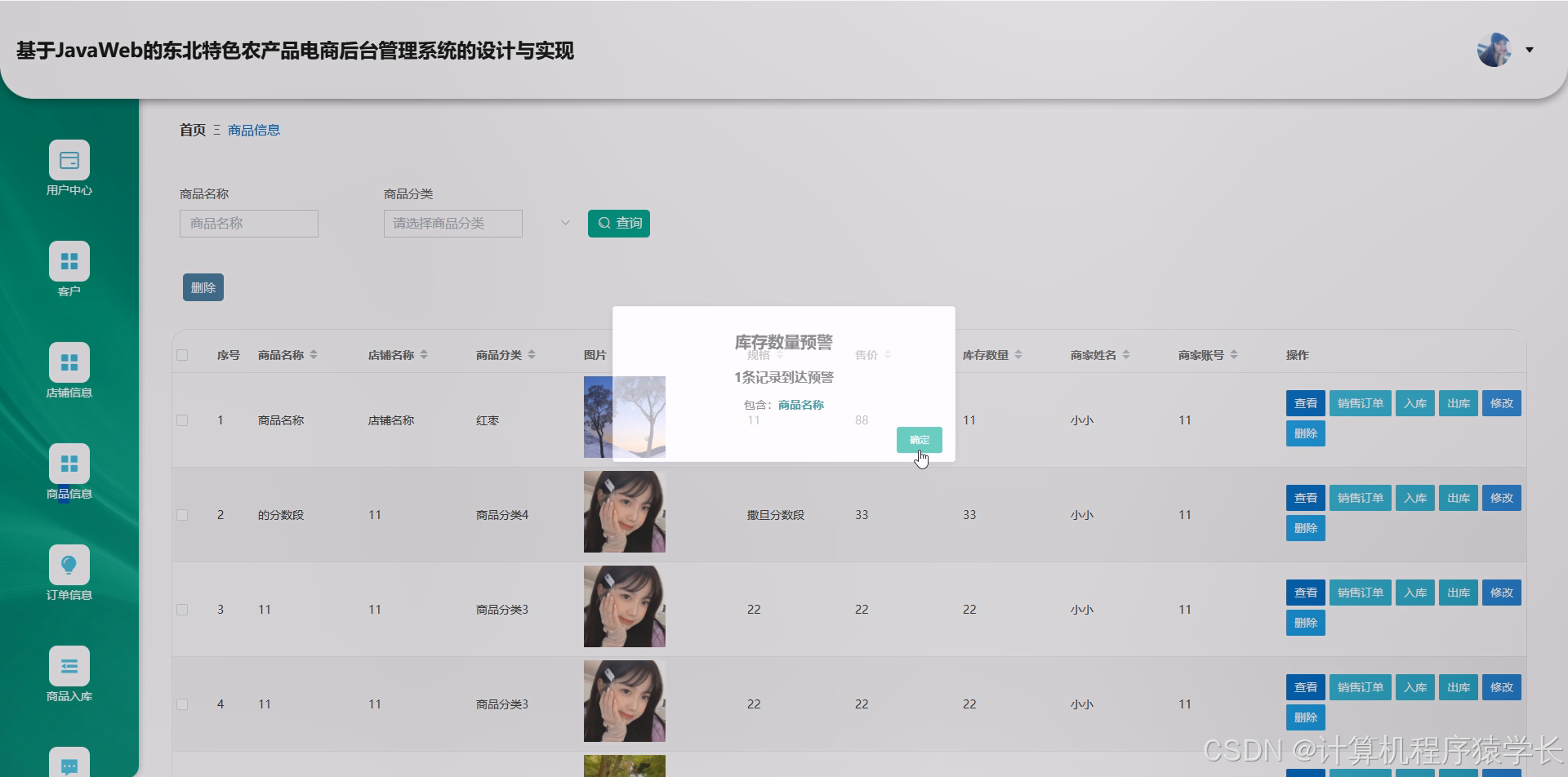This screenshot has width=1568, height=777.
Task: Open the 订单信息 lightbulb icon
Action: 69,565
